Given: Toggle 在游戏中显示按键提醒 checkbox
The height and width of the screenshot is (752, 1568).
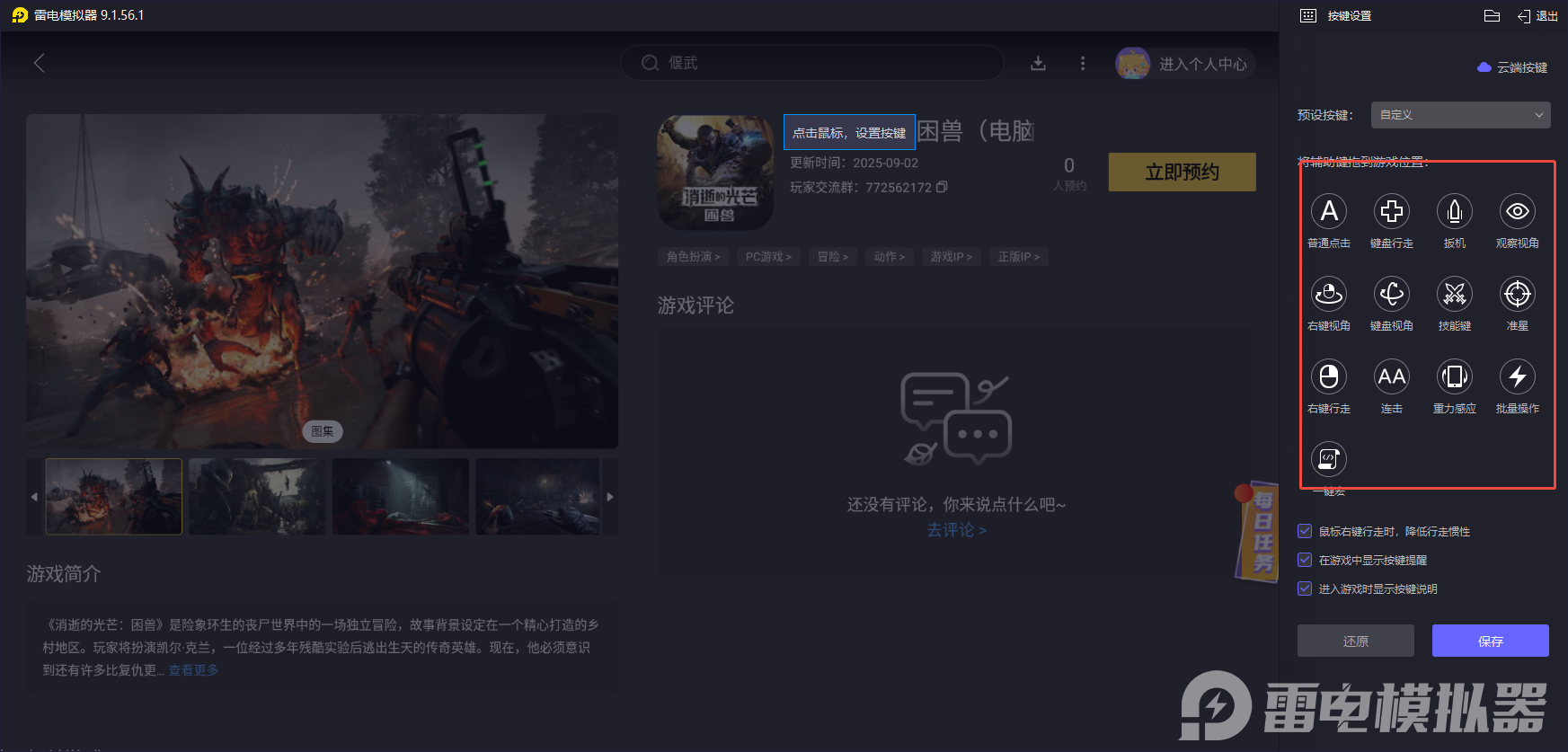Looking at the screenshot, I should click(x=1305, y=560).
